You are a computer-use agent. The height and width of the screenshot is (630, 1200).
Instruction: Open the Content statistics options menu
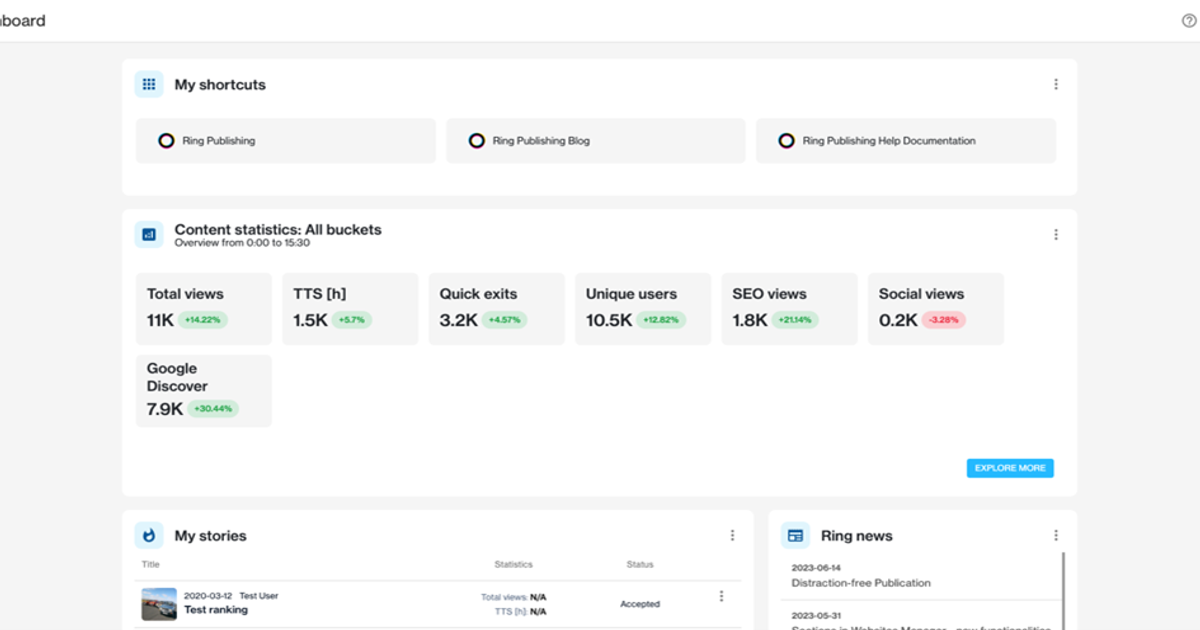[1056, 233]
